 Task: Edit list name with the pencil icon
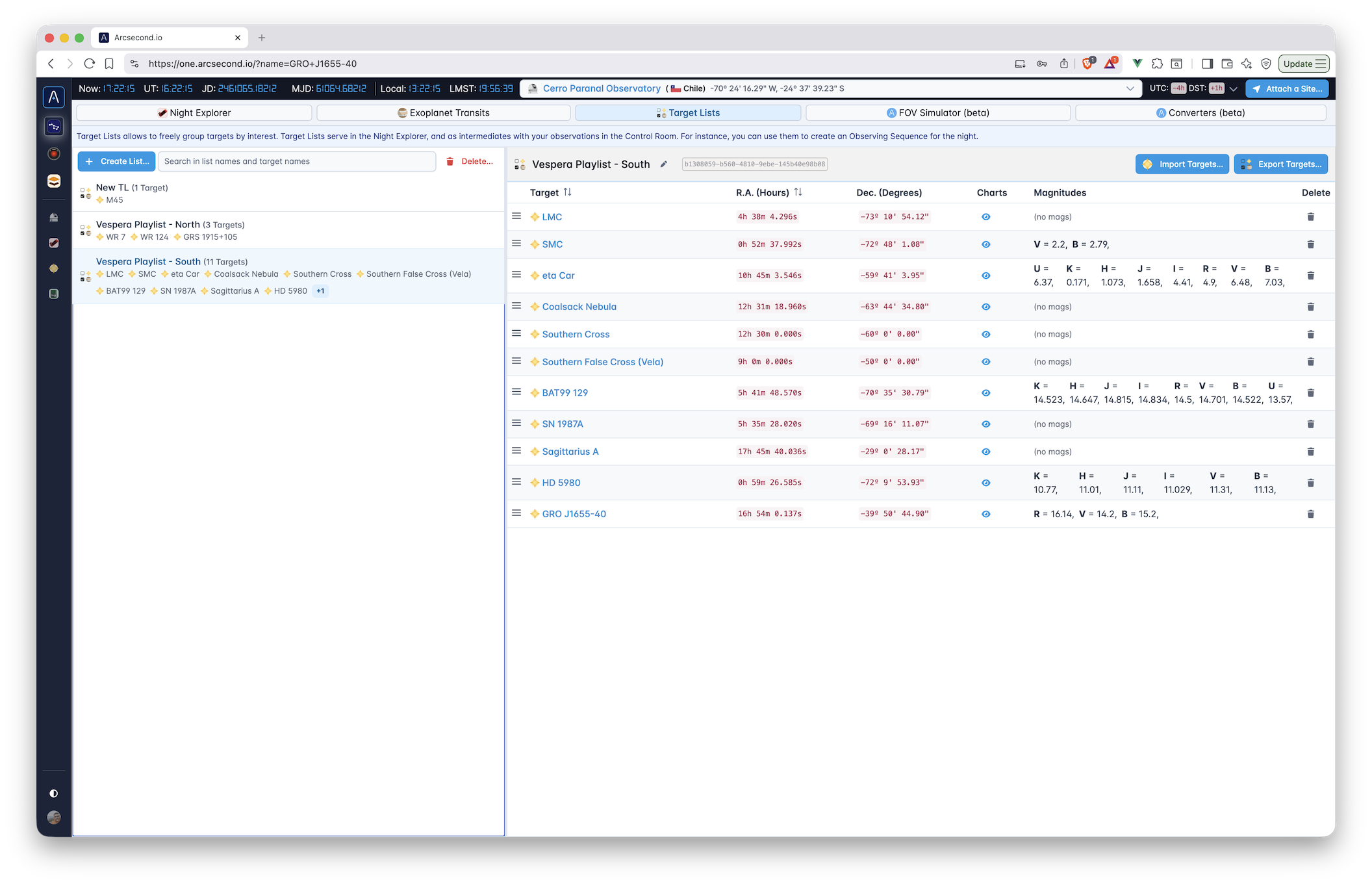pyautogui.click(x=663, y=164)
